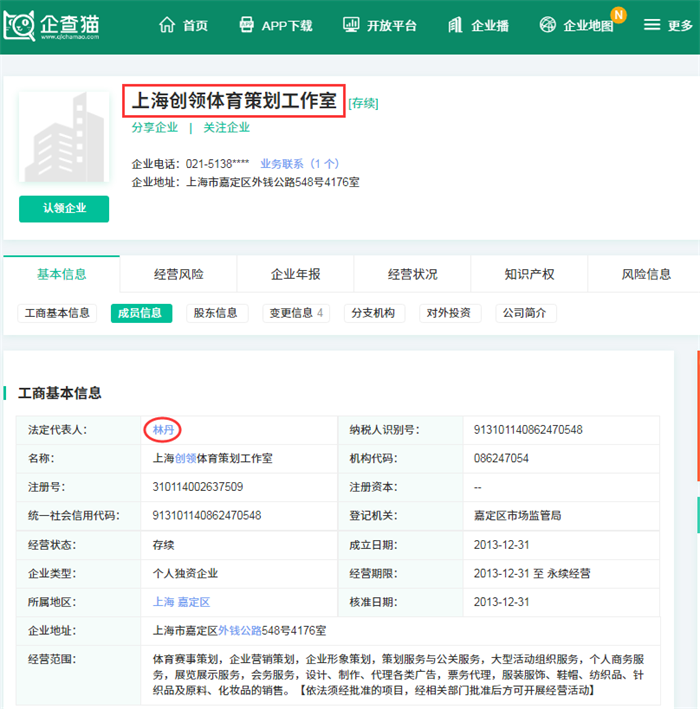Image resolution: width=700 pixels, height=709 pixels.
Task: Open 更多 navigation item
Action: [x=680, y=25]
